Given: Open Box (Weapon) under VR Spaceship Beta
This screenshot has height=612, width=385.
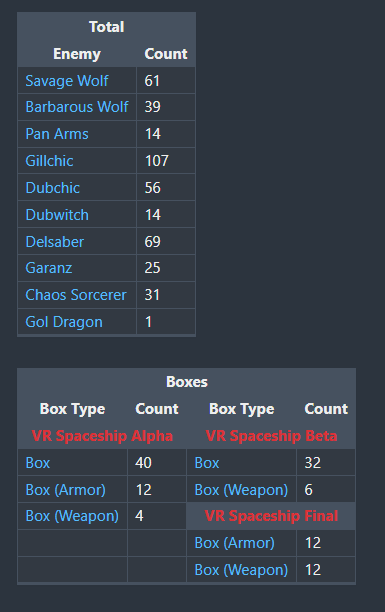Looking at the screenshot, I should (241, 490).
